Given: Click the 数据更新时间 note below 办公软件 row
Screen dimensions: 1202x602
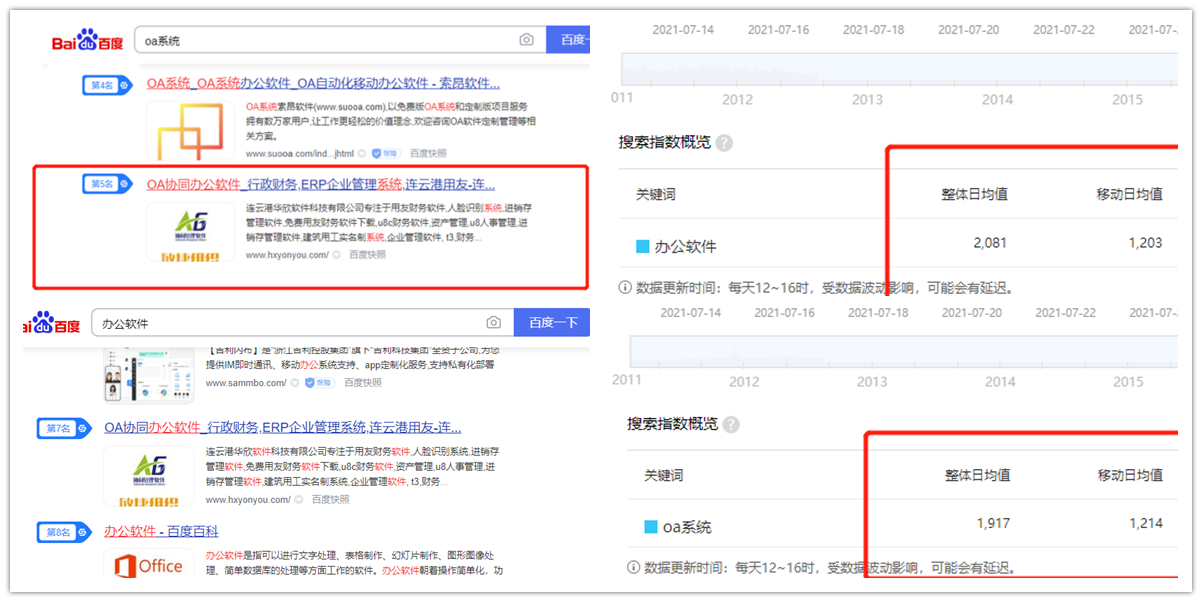Looking at the screenshot, I should coord(825,288).
